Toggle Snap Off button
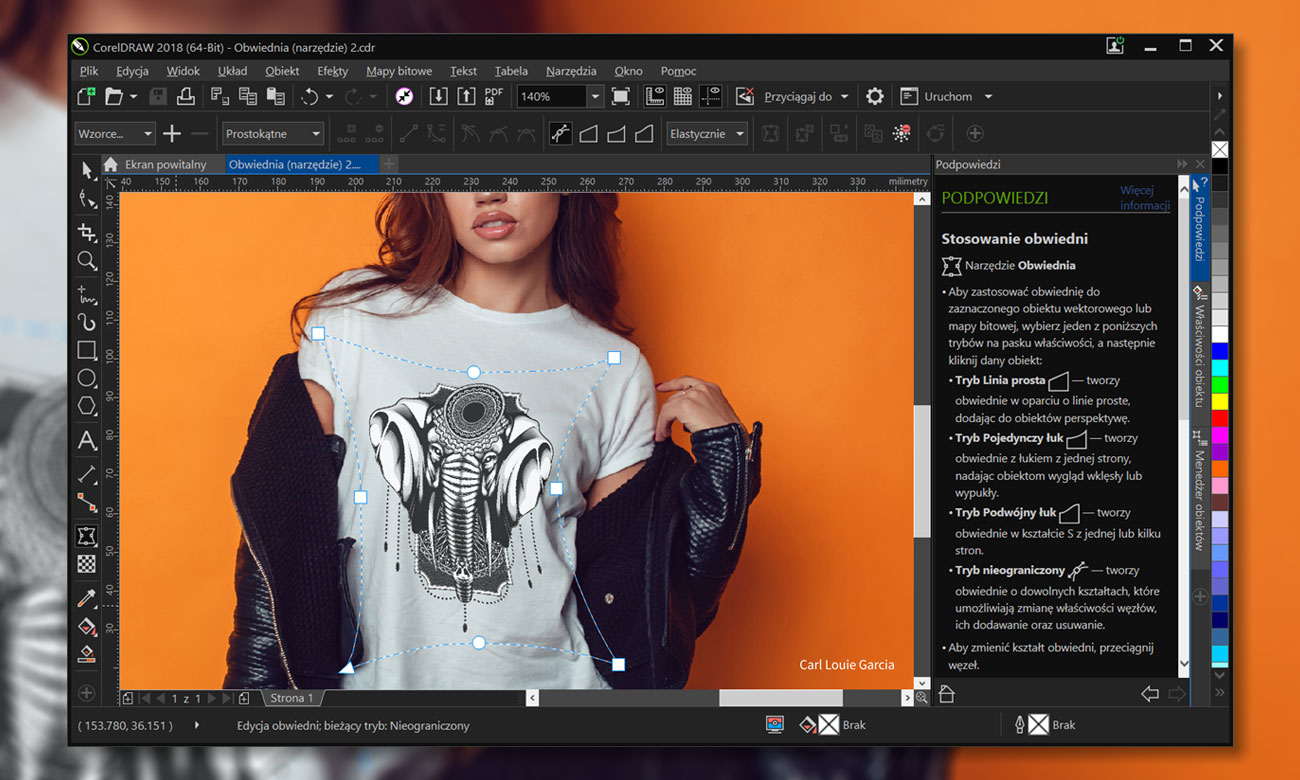This screenshot has width=1300, height=780. (x=745, y=96)
